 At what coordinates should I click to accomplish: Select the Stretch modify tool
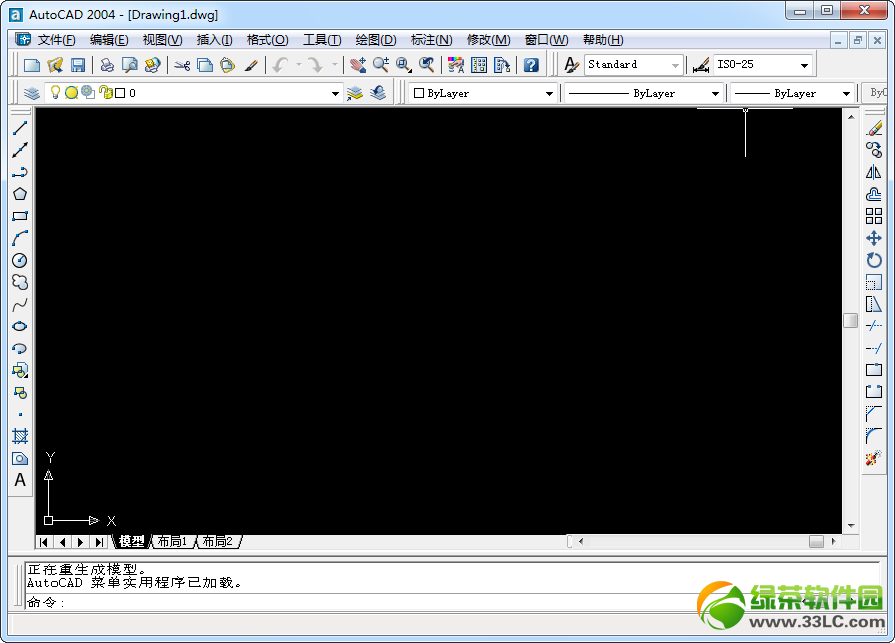tap(874, 305)
